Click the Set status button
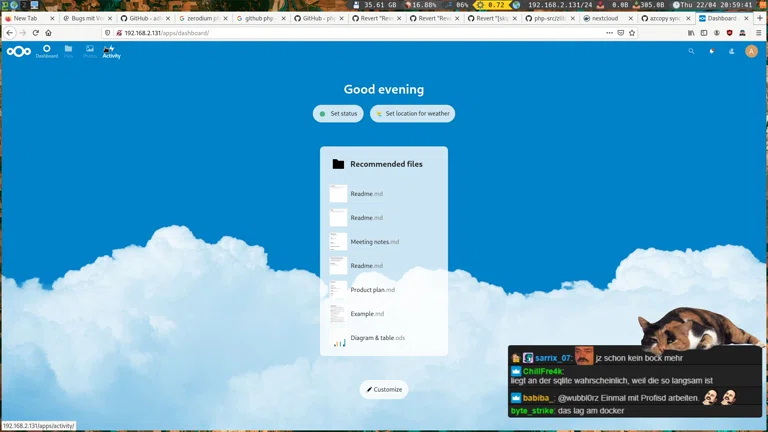Viewport: 768px width, 432px height. pos(338,114)
